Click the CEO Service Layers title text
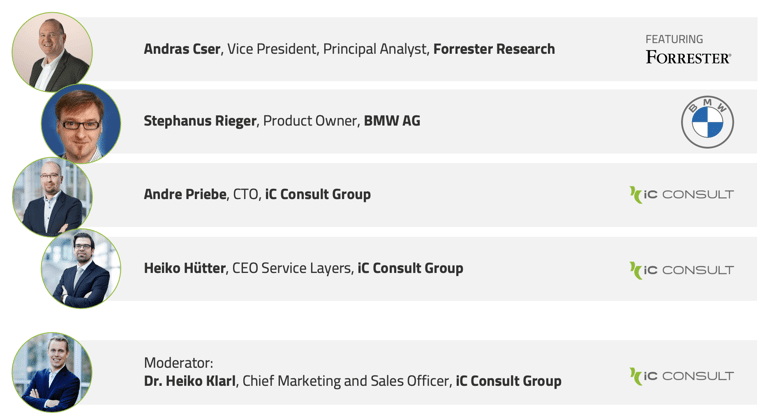Screen dimensions: 767x417 [292, 268]
